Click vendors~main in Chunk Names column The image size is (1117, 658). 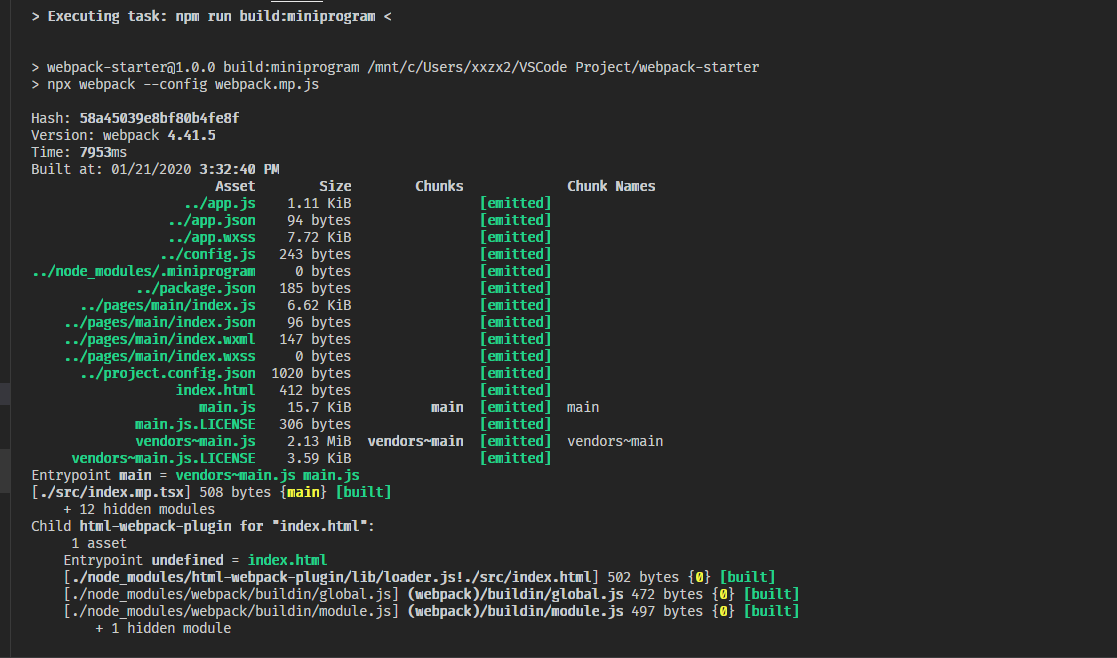(615, 442)
